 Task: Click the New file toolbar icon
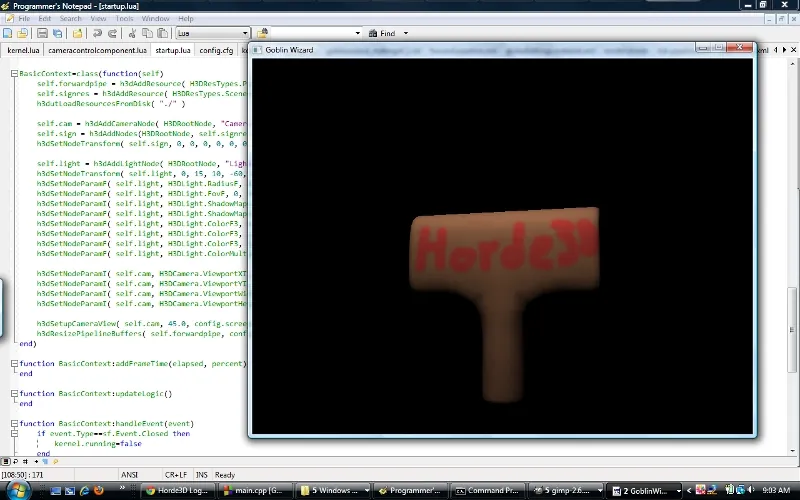8,33
